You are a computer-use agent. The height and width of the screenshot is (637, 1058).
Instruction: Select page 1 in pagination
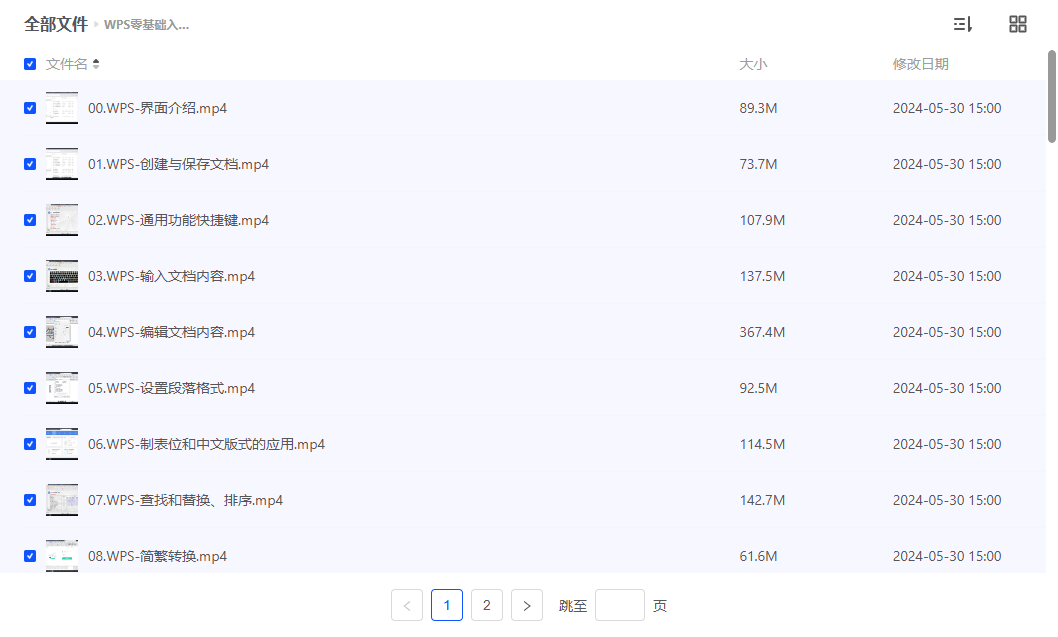tap(447, 605)
